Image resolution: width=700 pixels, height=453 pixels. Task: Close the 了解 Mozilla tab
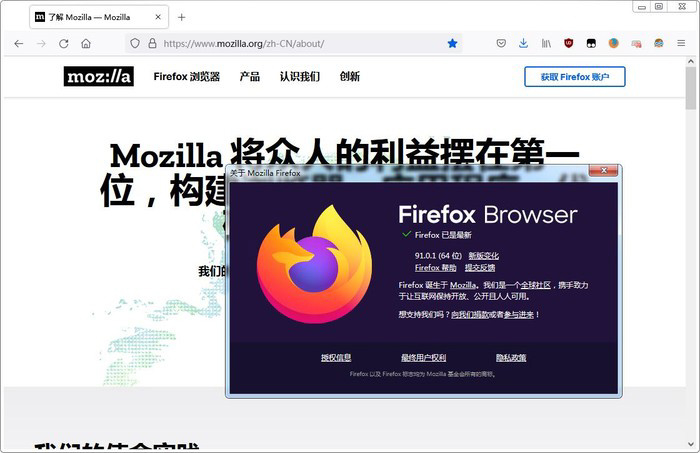click(x=158, y=17)
